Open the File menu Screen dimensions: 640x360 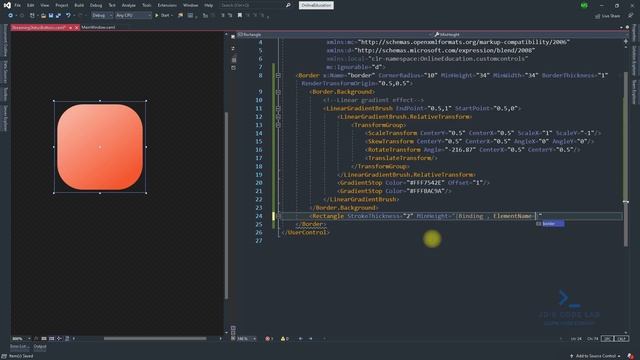pyautogui.click(x=18, y=5)
